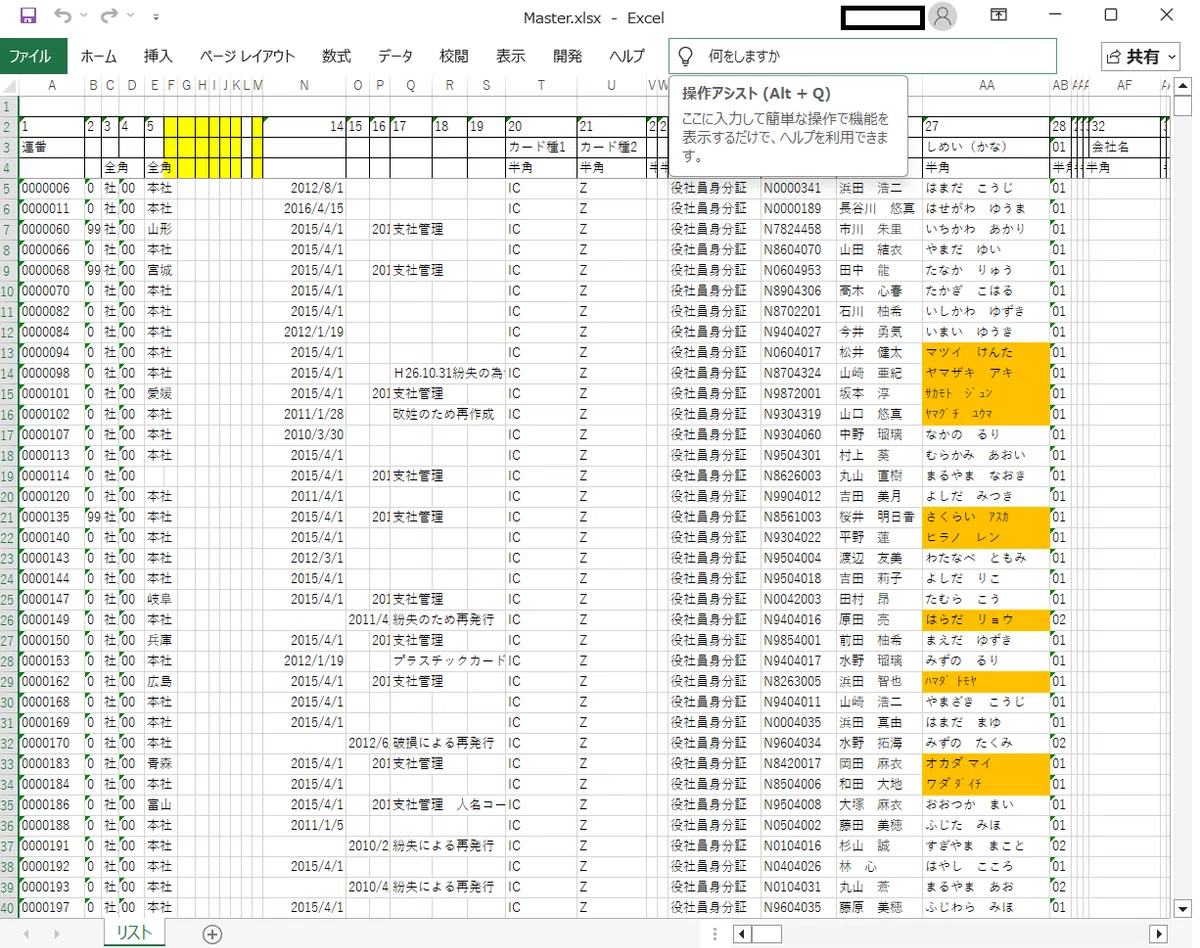Click the Excel window Maximize button
The width and height of the screenshot is (1200, 948).
1111,15
